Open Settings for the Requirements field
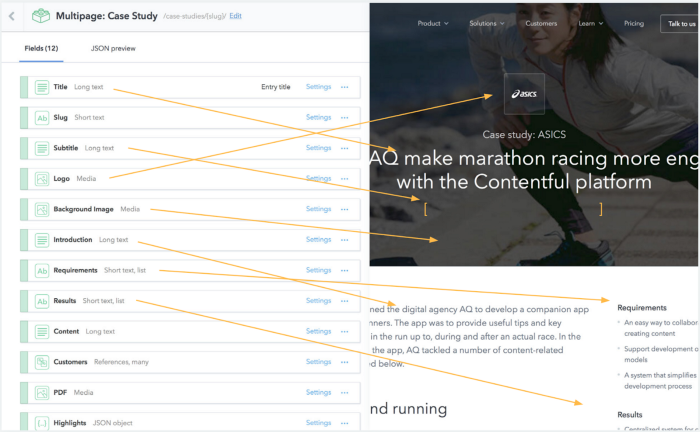700x432 pixels. [x=318, y=270]
